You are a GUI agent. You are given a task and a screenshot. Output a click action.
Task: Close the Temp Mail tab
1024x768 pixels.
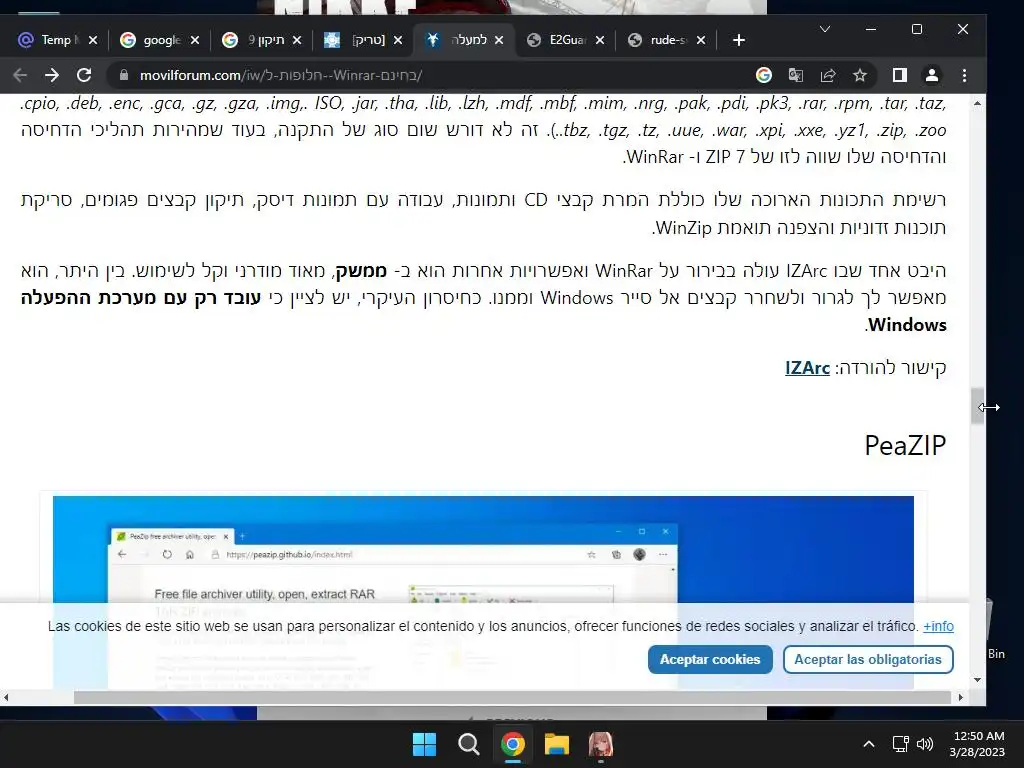pos(93,40)
